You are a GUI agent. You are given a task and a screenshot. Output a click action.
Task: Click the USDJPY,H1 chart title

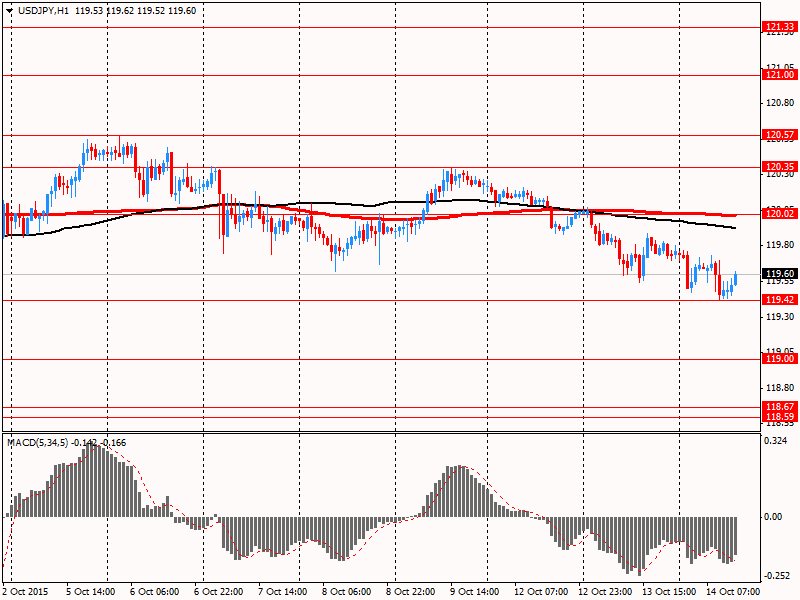(x=43, y=11)
